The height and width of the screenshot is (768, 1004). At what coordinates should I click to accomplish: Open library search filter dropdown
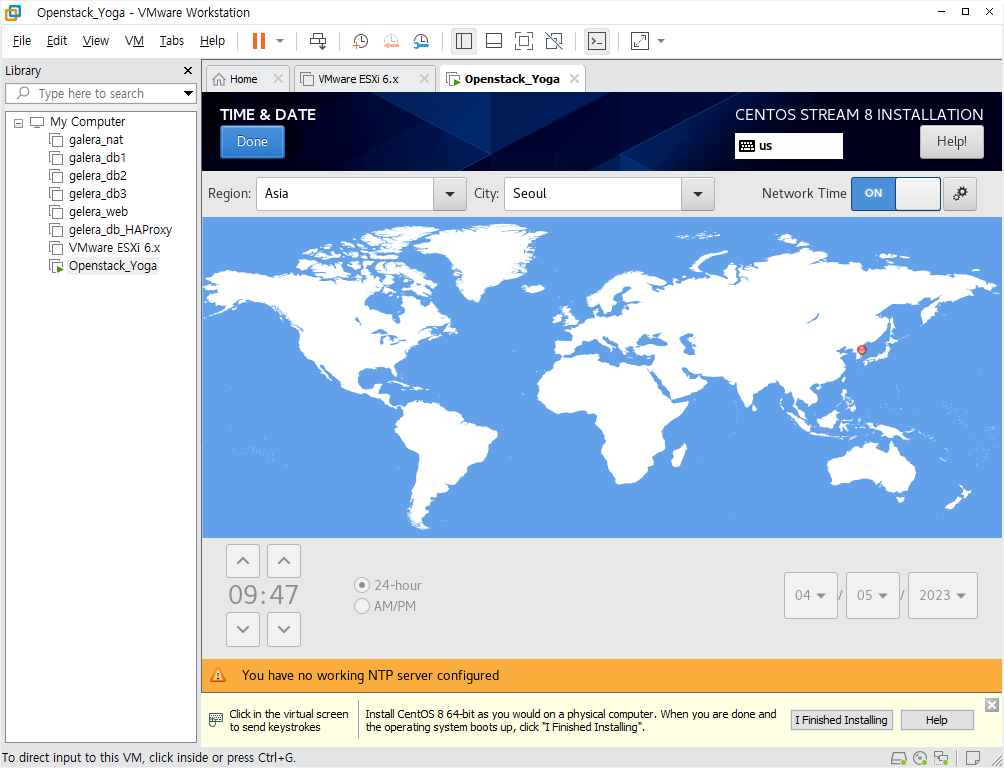[x=188, y=94]
